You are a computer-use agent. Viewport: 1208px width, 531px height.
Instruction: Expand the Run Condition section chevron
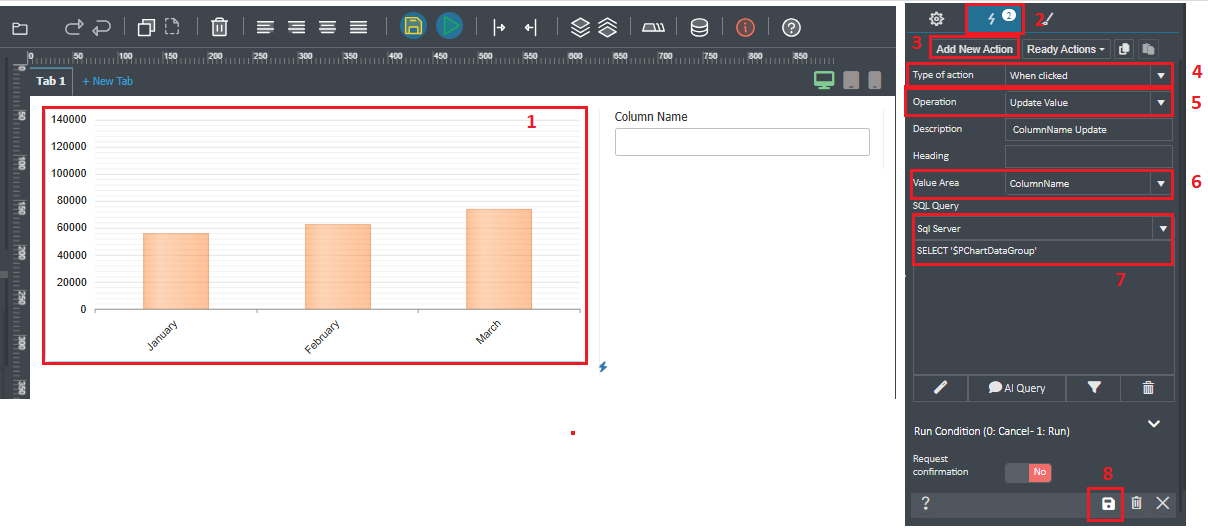(1153, 424)
